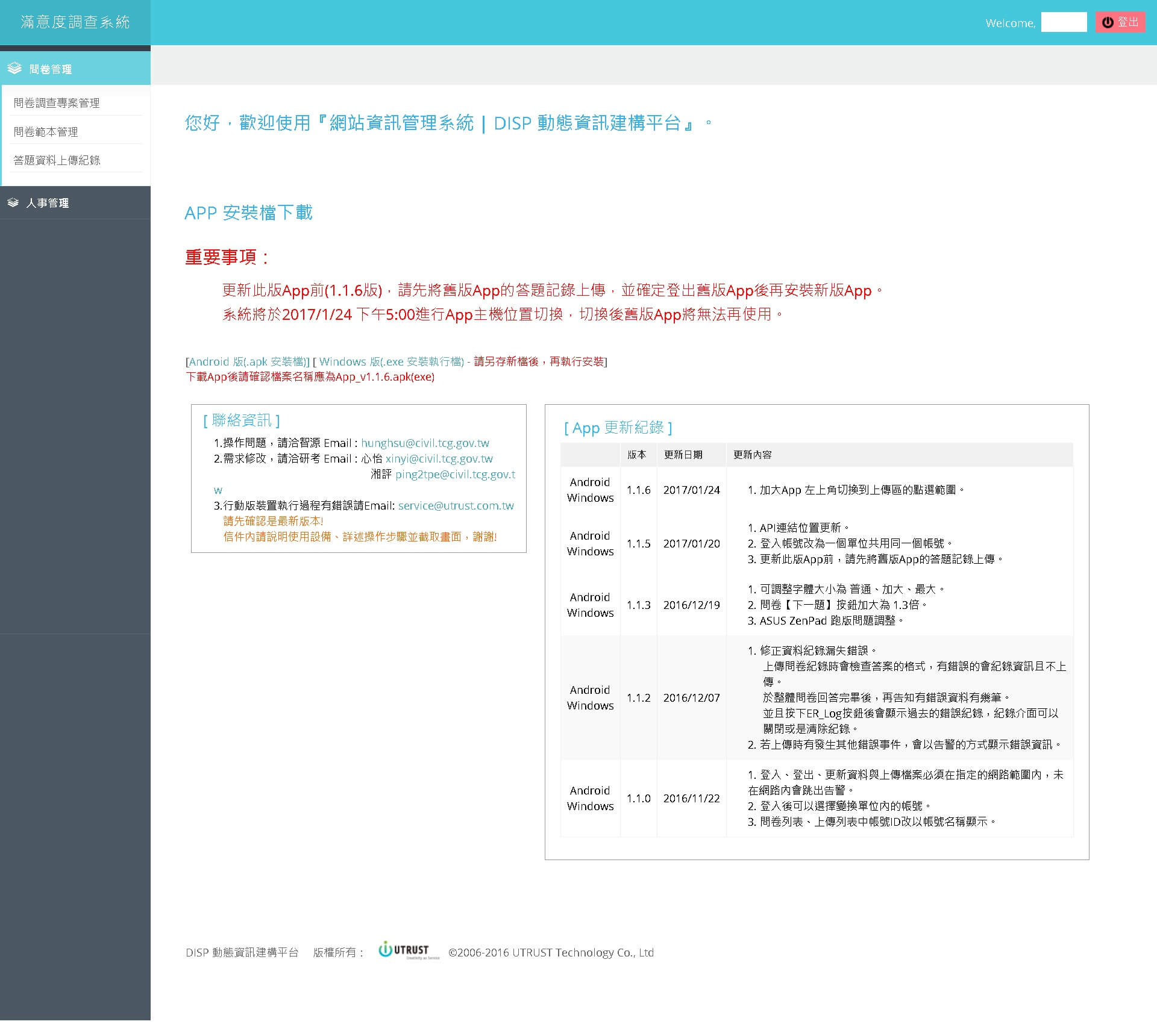Collapse the 問卷管理 sidebar section
This screenshot has height=1036, width=1157.
point(75,68)
